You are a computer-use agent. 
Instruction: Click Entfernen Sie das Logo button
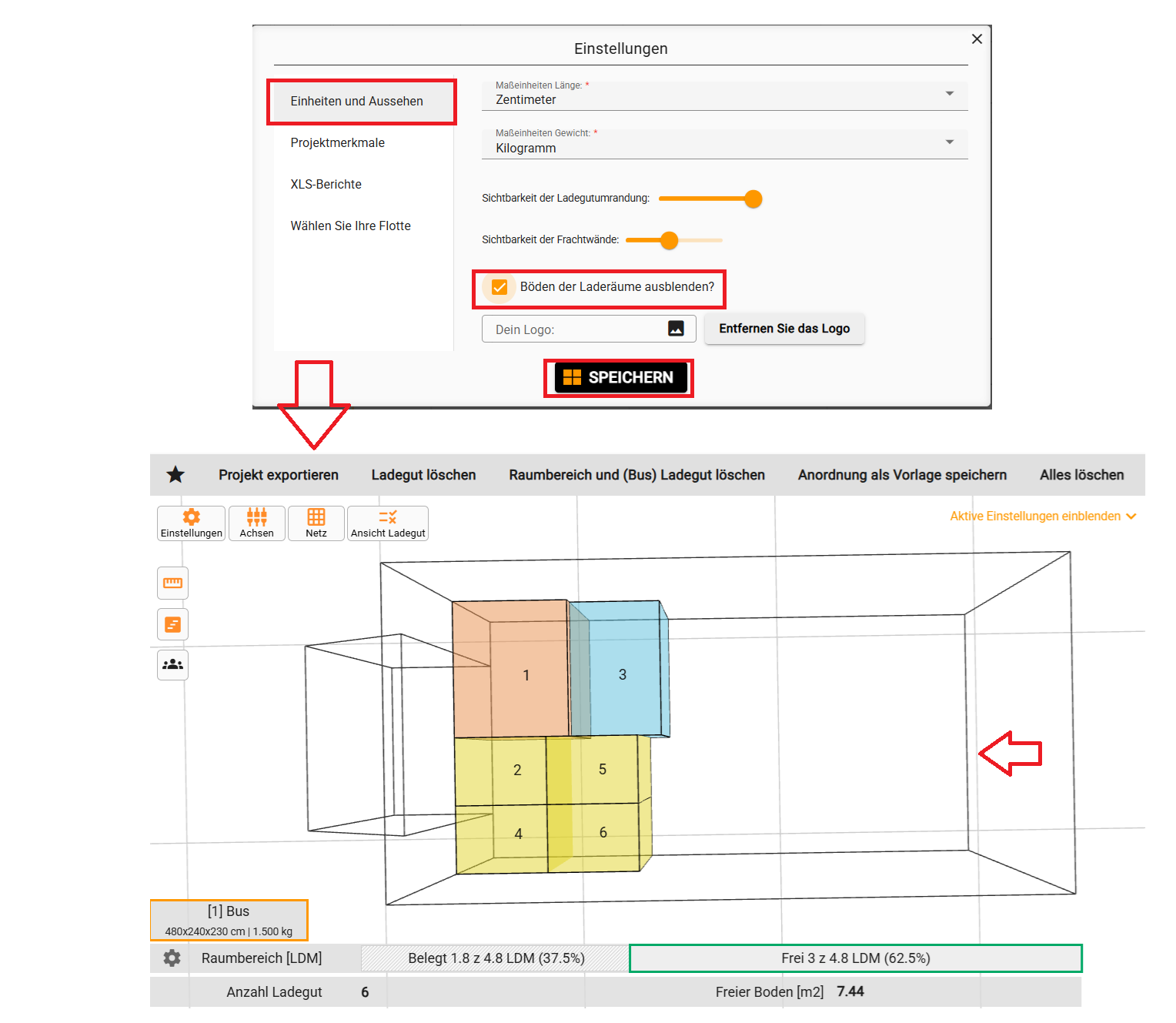[x=783, y=329]
